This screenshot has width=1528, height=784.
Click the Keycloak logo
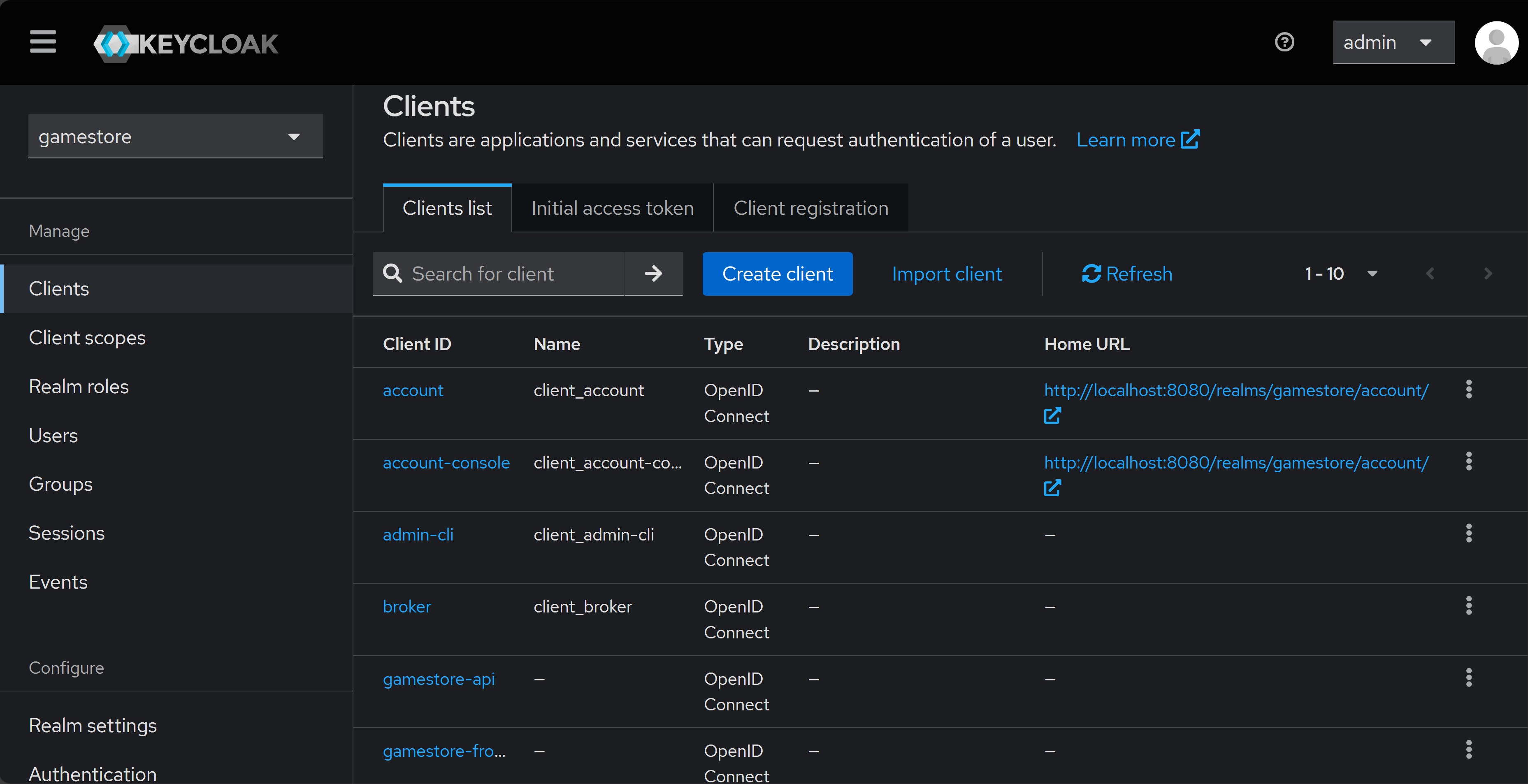click(186, 43)
